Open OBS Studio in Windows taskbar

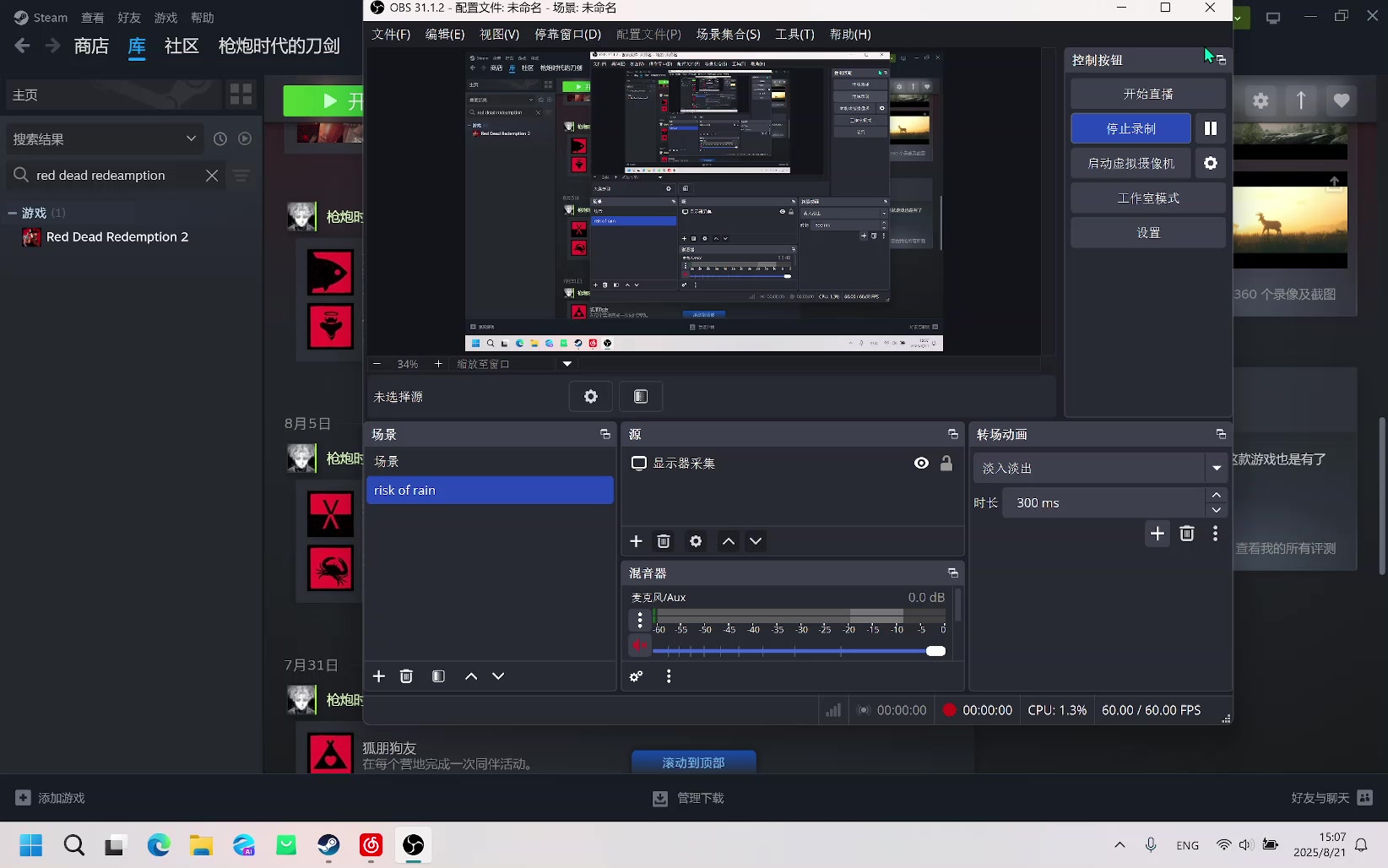(x=414, y=844)
